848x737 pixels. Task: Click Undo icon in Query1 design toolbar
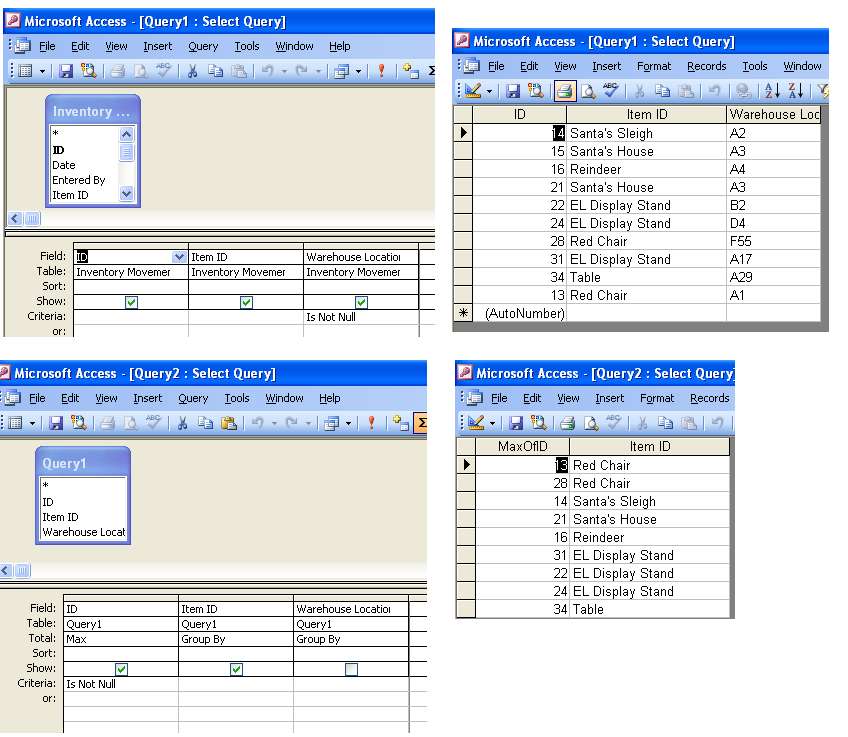[268, 71]
